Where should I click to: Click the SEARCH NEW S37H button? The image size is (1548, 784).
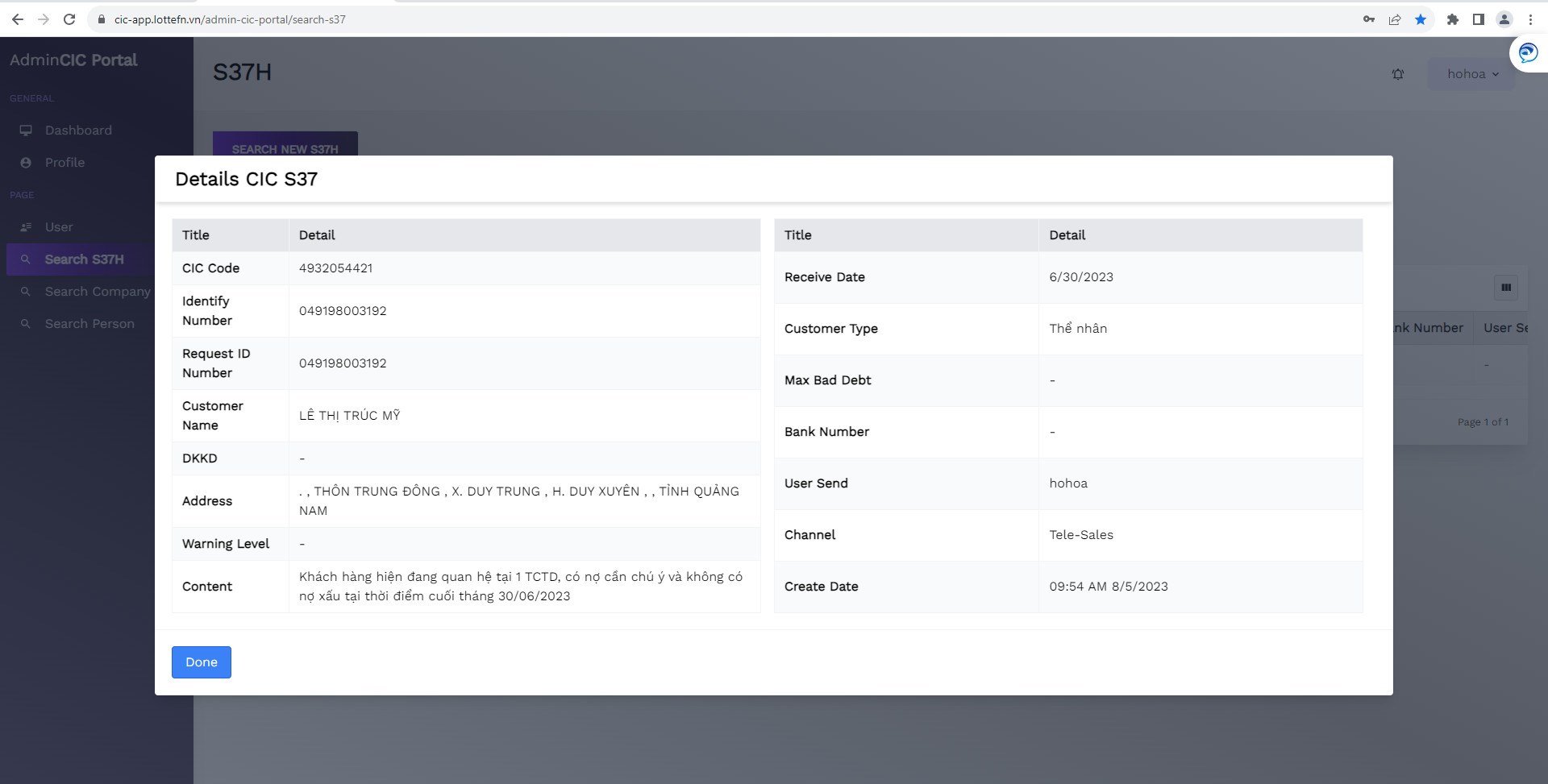[285, 145]
